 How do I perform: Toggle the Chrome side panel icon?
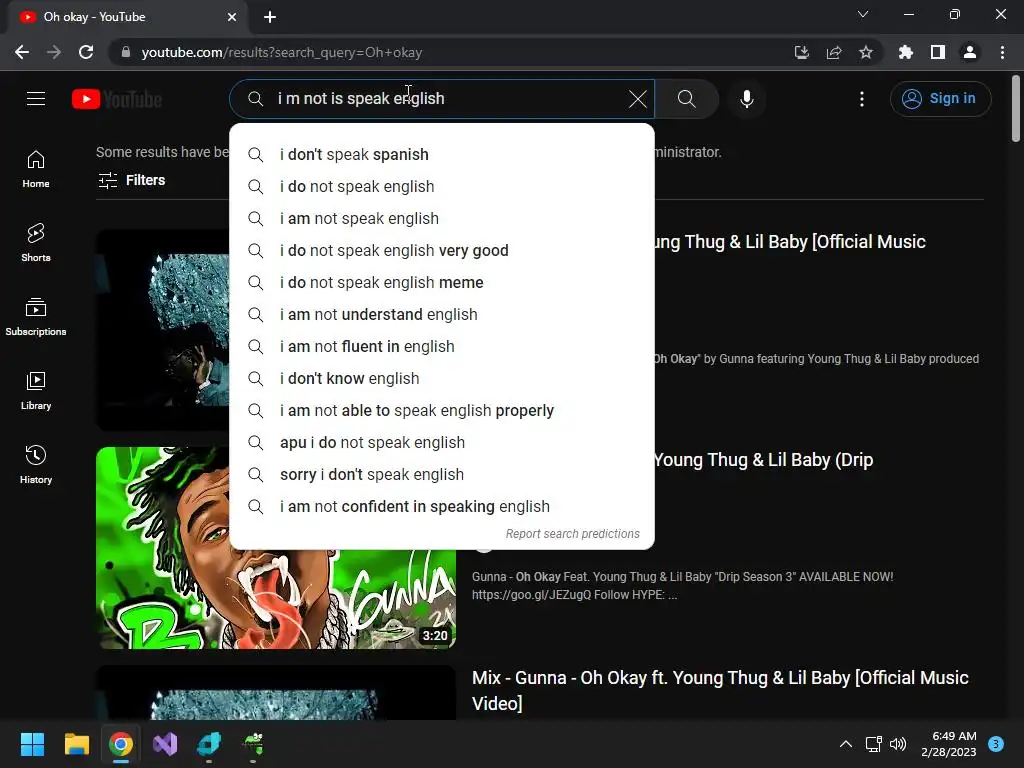click(x=938, y=52)
